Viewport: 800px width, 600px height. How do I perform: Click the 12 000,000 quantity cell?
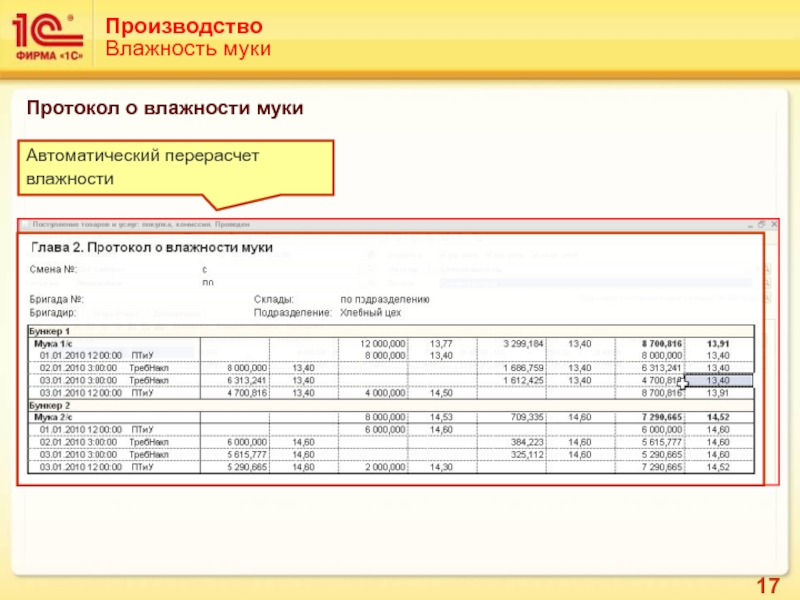tap(383, 344)
